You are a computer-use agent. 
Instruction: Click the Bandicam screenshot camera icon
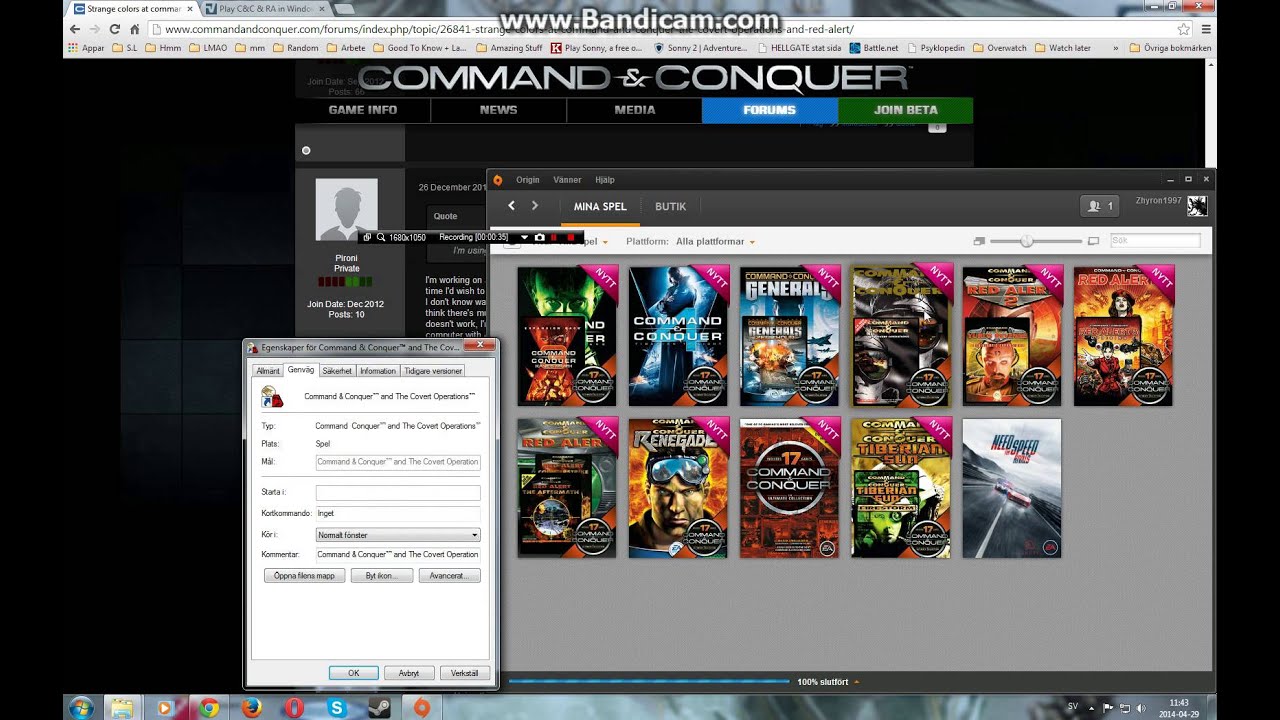(540, 237)
